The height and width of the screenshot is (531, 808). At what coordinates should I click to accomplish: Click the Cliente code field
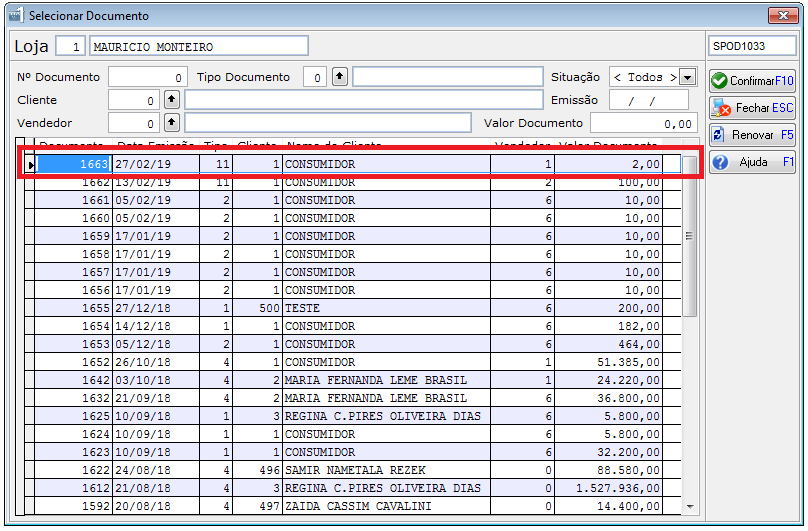(133, 100)
